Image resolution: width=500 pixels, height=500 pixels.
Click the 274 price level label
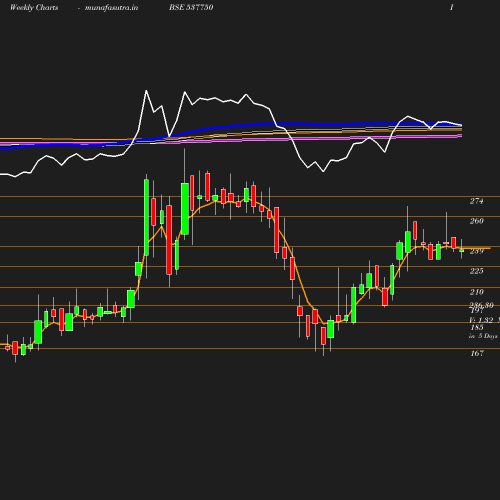click(x=476, y=201)
